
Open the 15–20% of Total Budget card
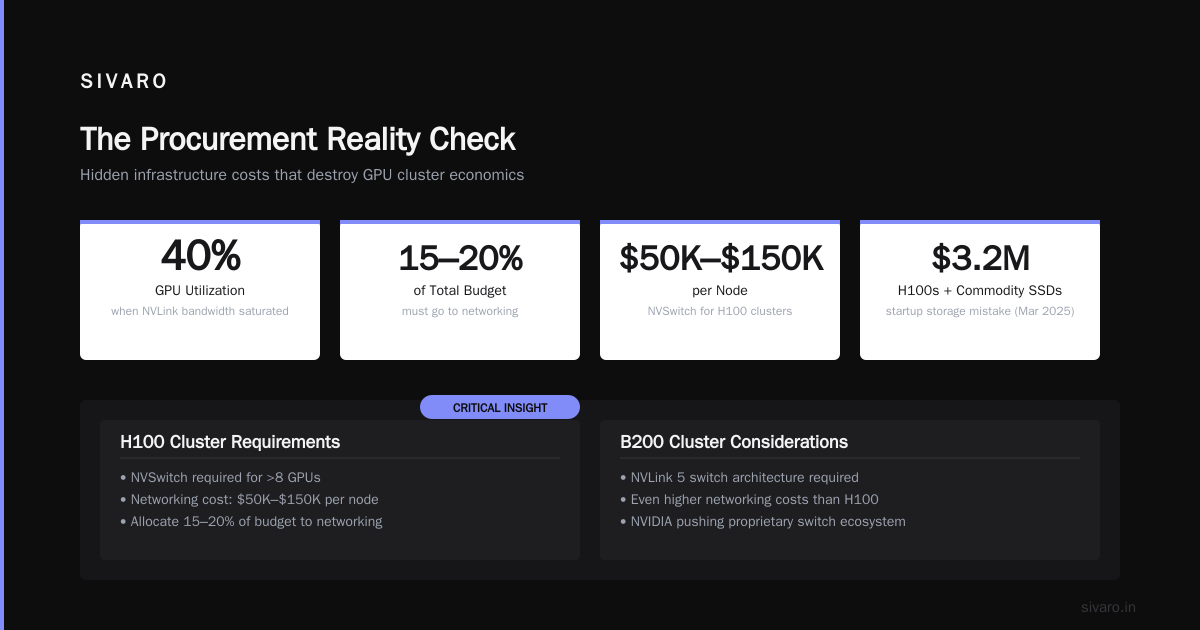460,290
